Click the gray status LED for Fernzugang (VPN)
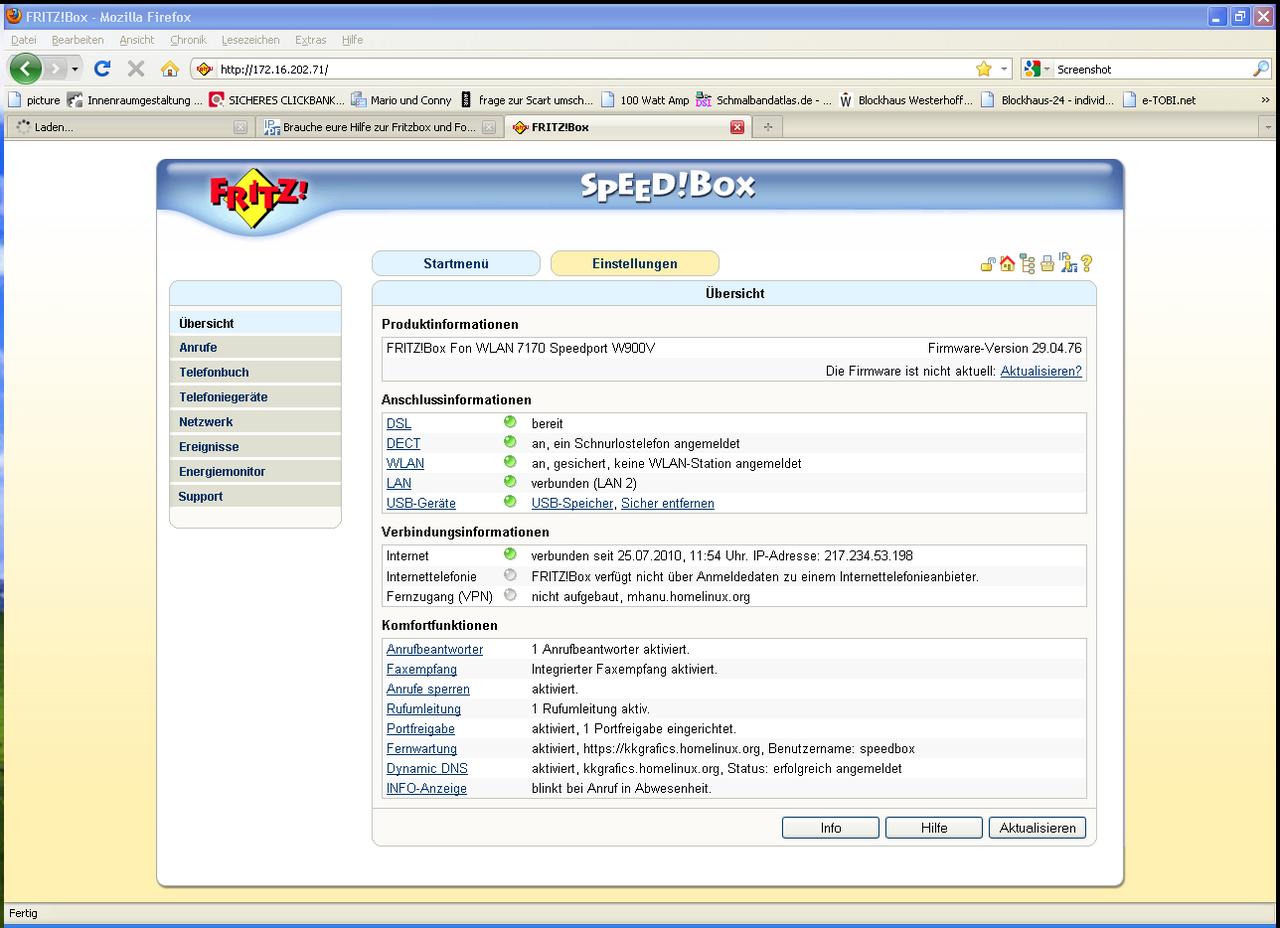 click(510, 595)
